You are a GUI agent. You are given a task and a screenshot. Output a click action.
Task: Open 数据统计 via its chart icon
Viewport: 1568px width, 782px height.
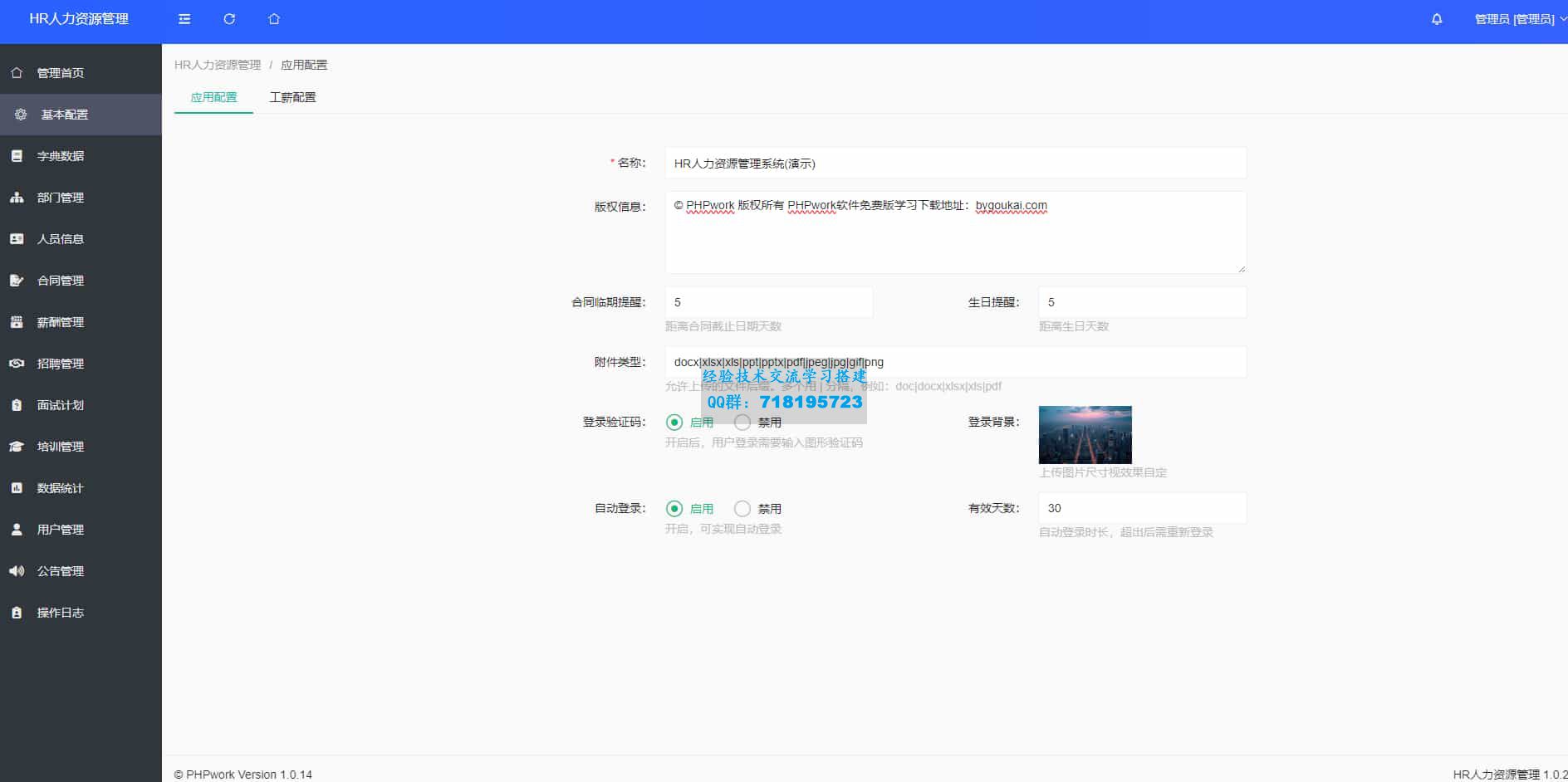pyautogui.click(x=17, y=488)
